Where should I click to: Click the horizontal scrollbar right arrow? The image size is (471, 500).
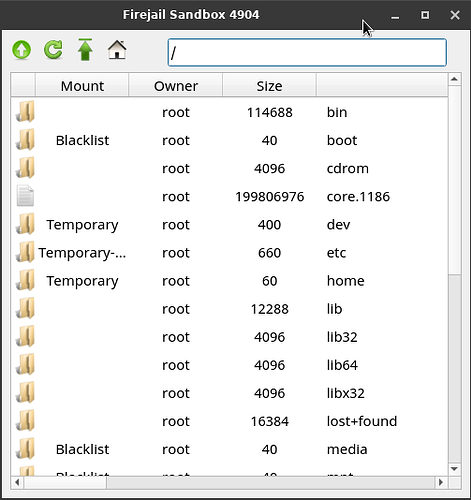(441, 482)
